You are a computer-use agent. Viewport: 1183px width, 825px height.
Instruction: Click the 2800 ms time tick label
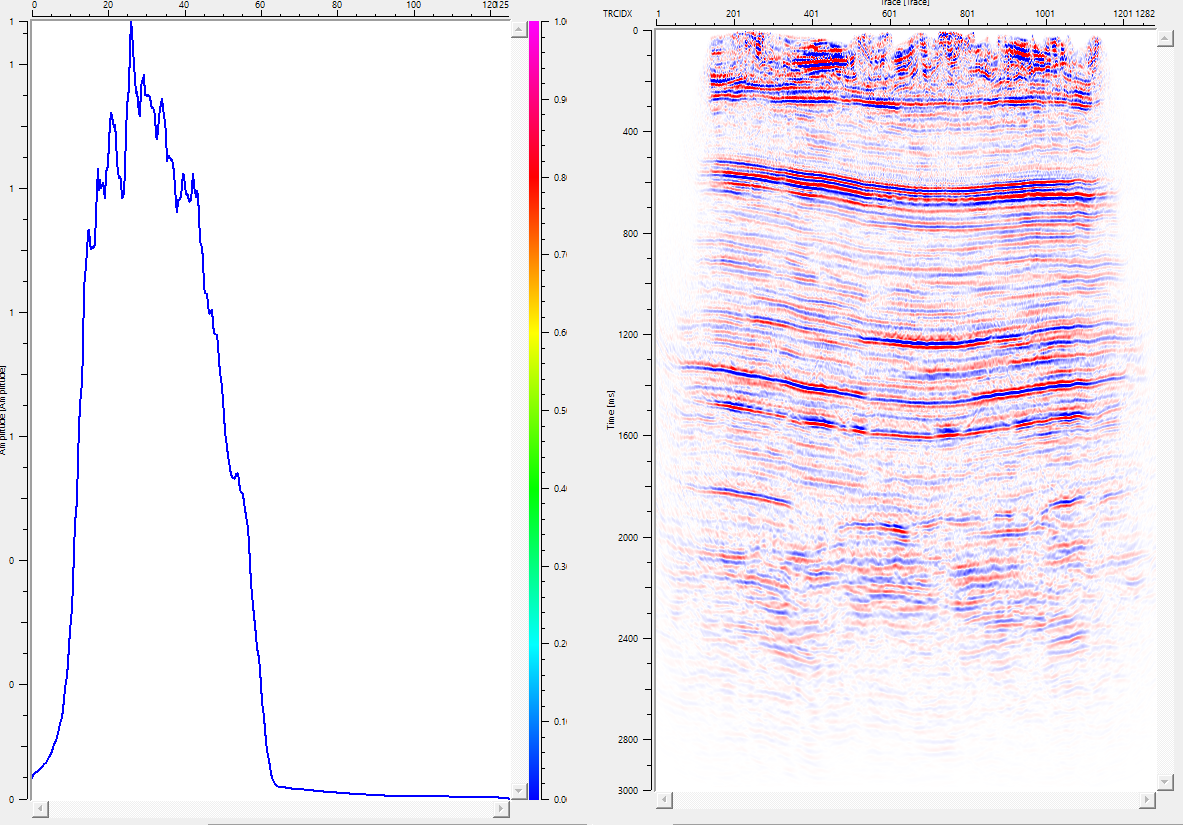pos(628,740)
